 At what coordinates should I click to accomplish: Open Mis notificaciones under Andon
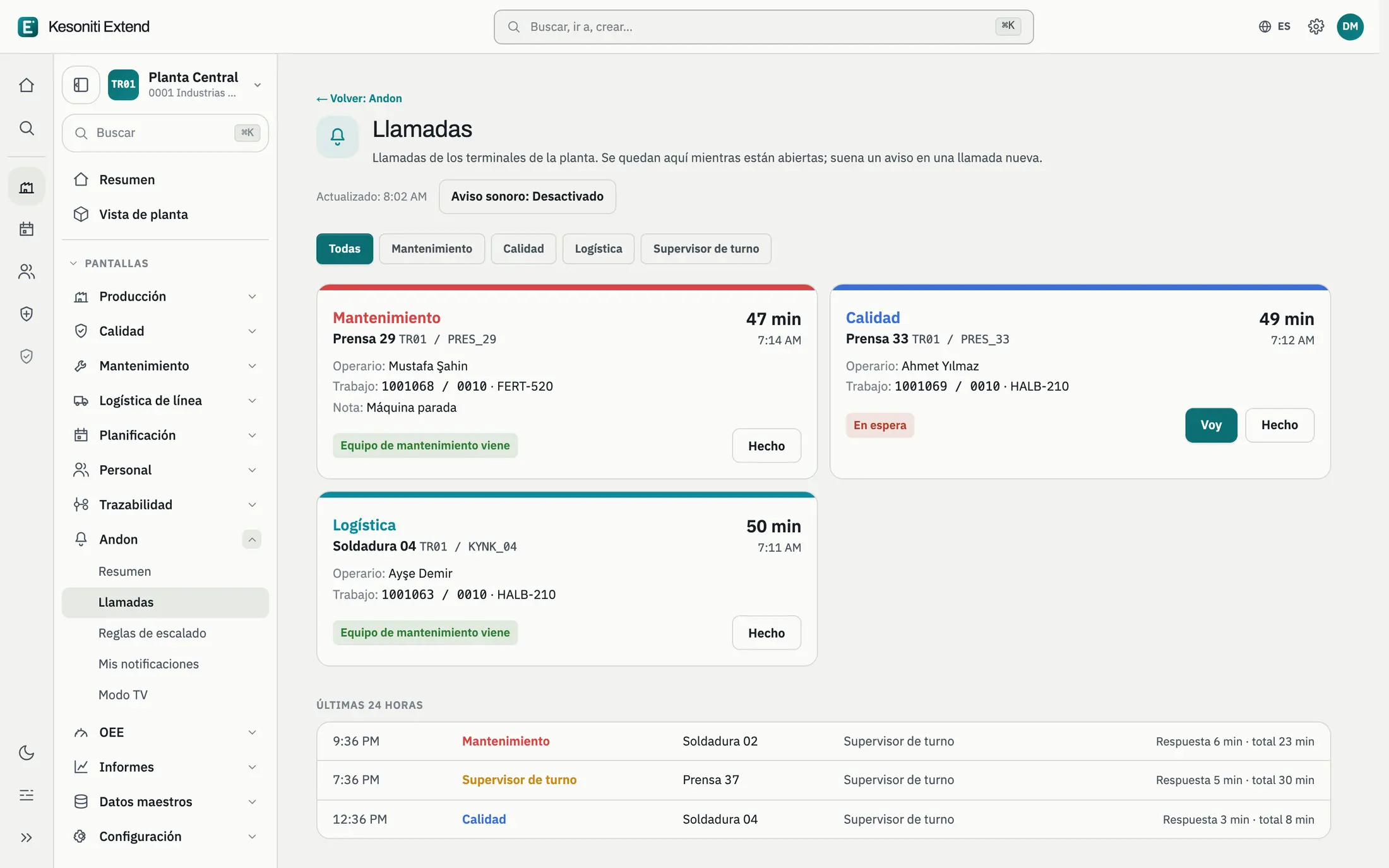pyautogui.click(x=165, y=664)
